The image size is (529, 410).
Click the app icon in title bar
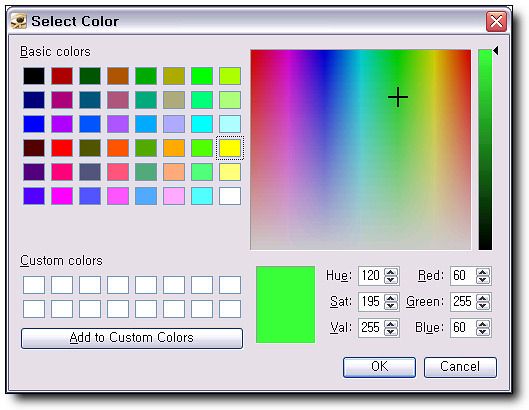pyautogui.click(x=18, y=21)
